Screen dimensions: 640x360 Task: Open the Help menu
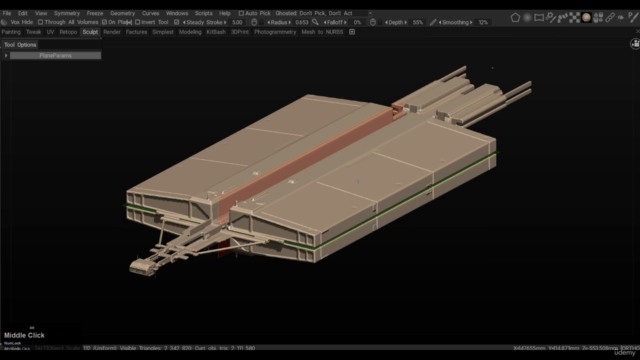225,13
